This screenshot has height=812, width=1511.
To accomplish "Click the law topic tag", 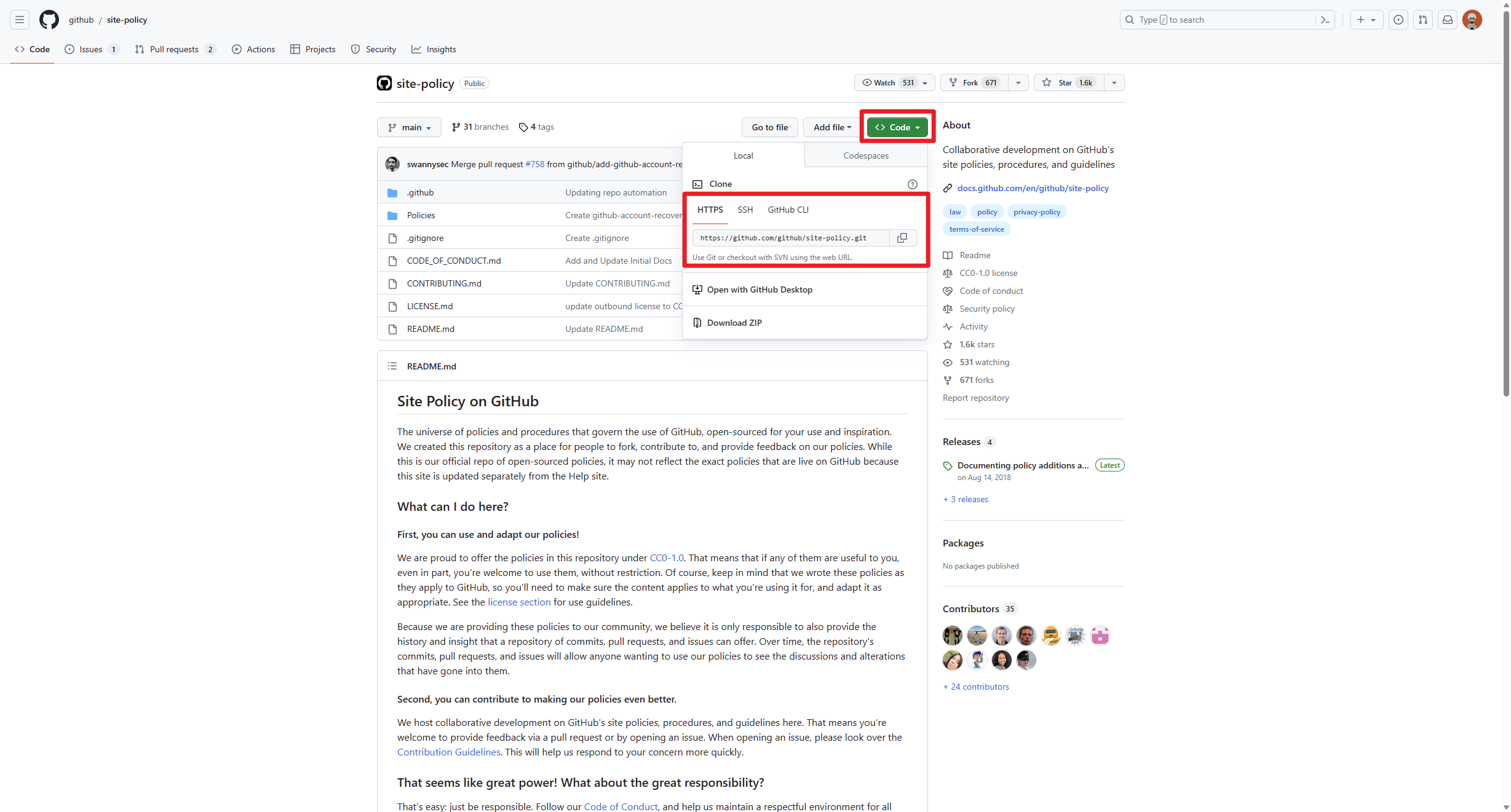I will pyautogui.click(x=954, y=212).
